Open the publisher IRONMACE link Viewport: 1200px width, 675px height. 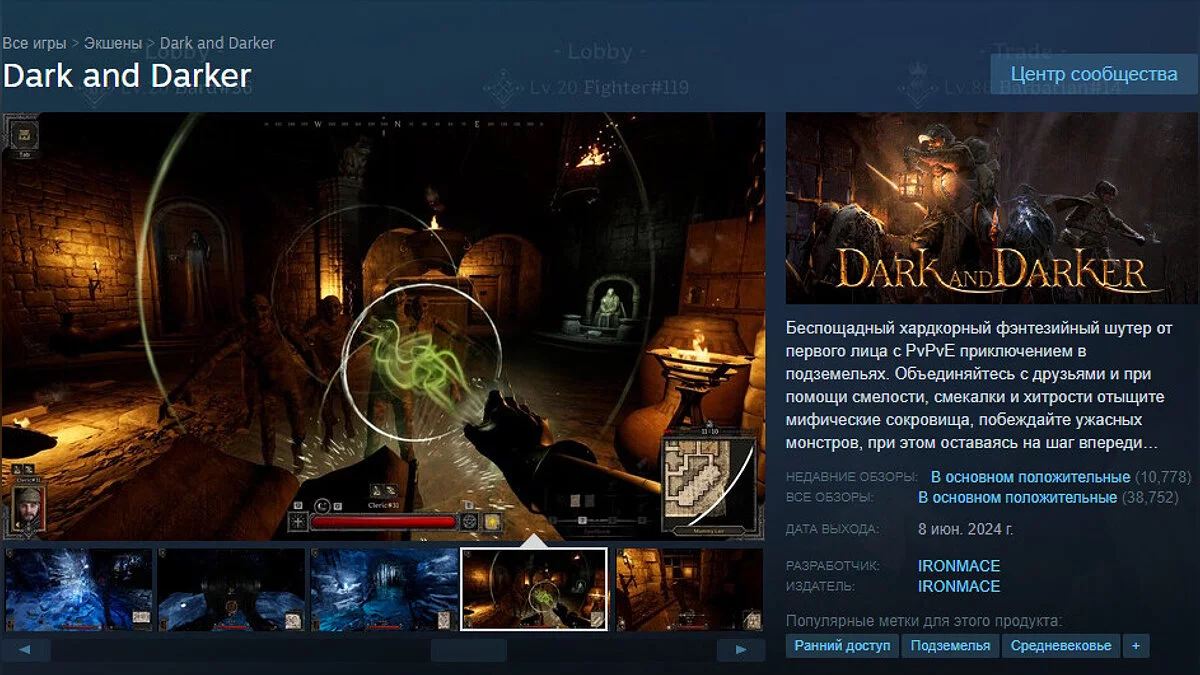tap(958, 587)
